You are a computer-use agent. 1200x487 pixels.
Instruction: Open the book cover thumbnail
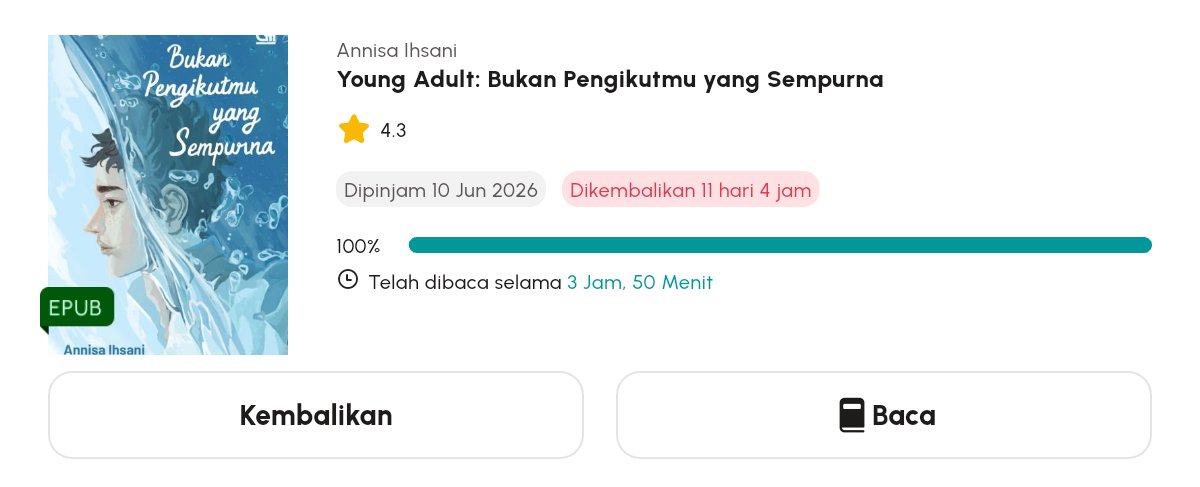click(168, 195)
